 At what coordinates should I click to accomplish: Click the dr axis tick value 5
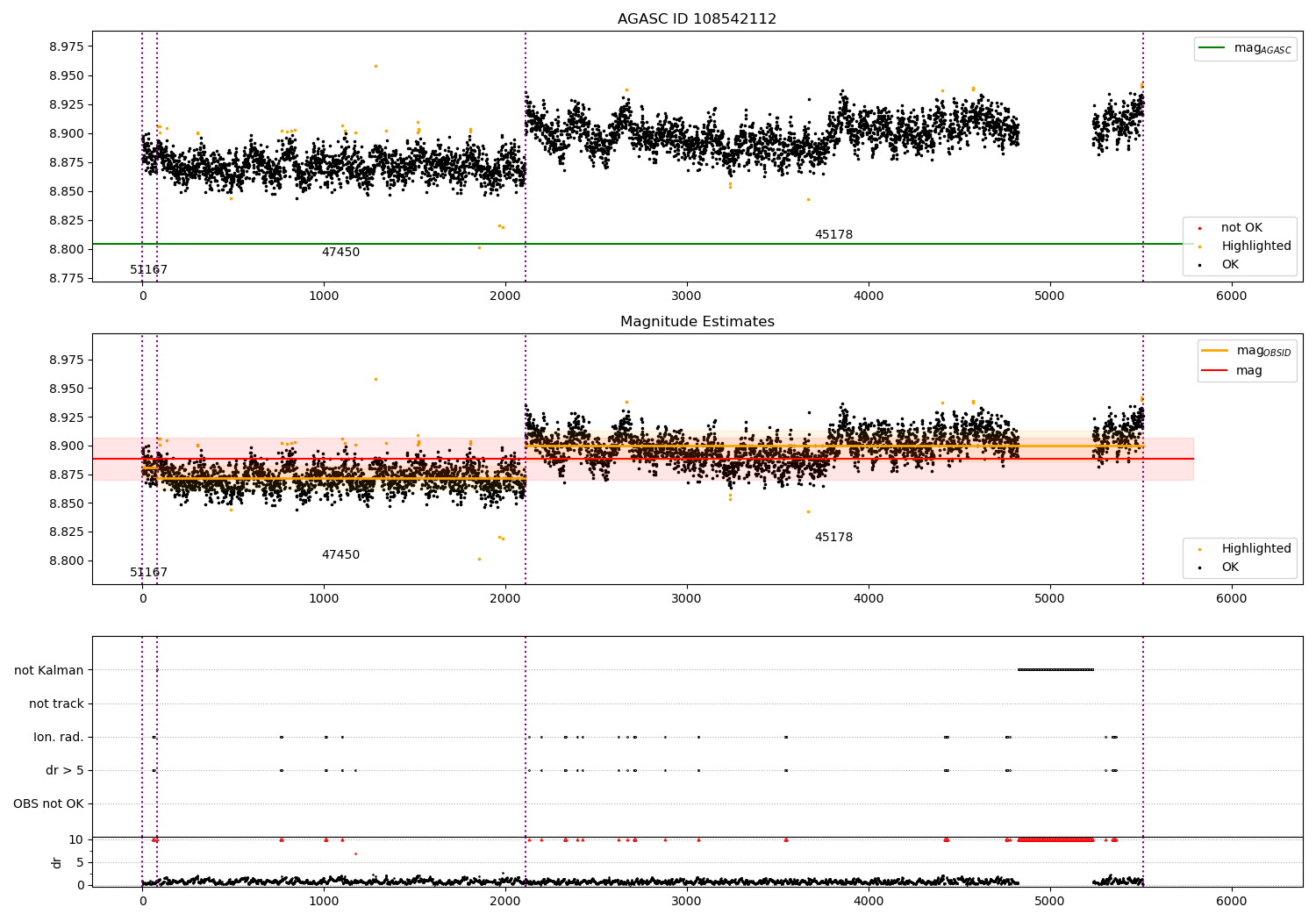80,863
